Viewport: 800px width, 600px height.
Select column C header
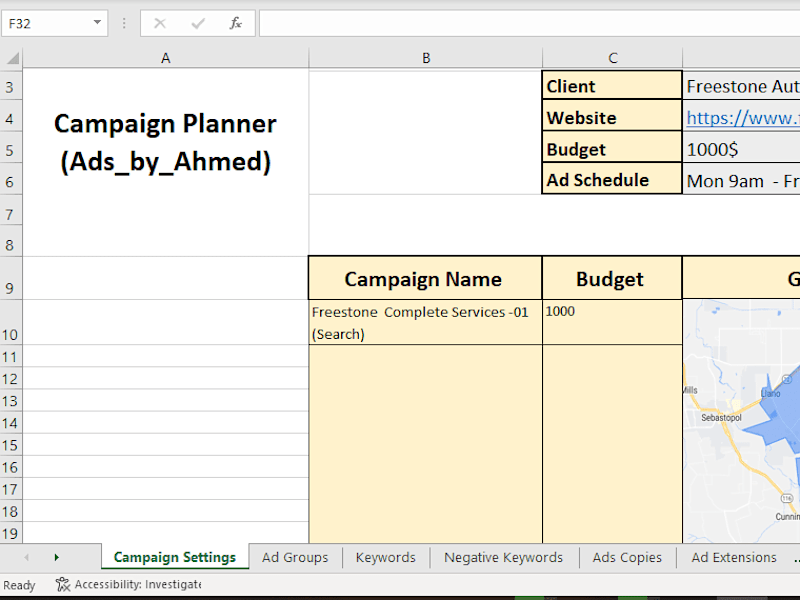(613, 58)
